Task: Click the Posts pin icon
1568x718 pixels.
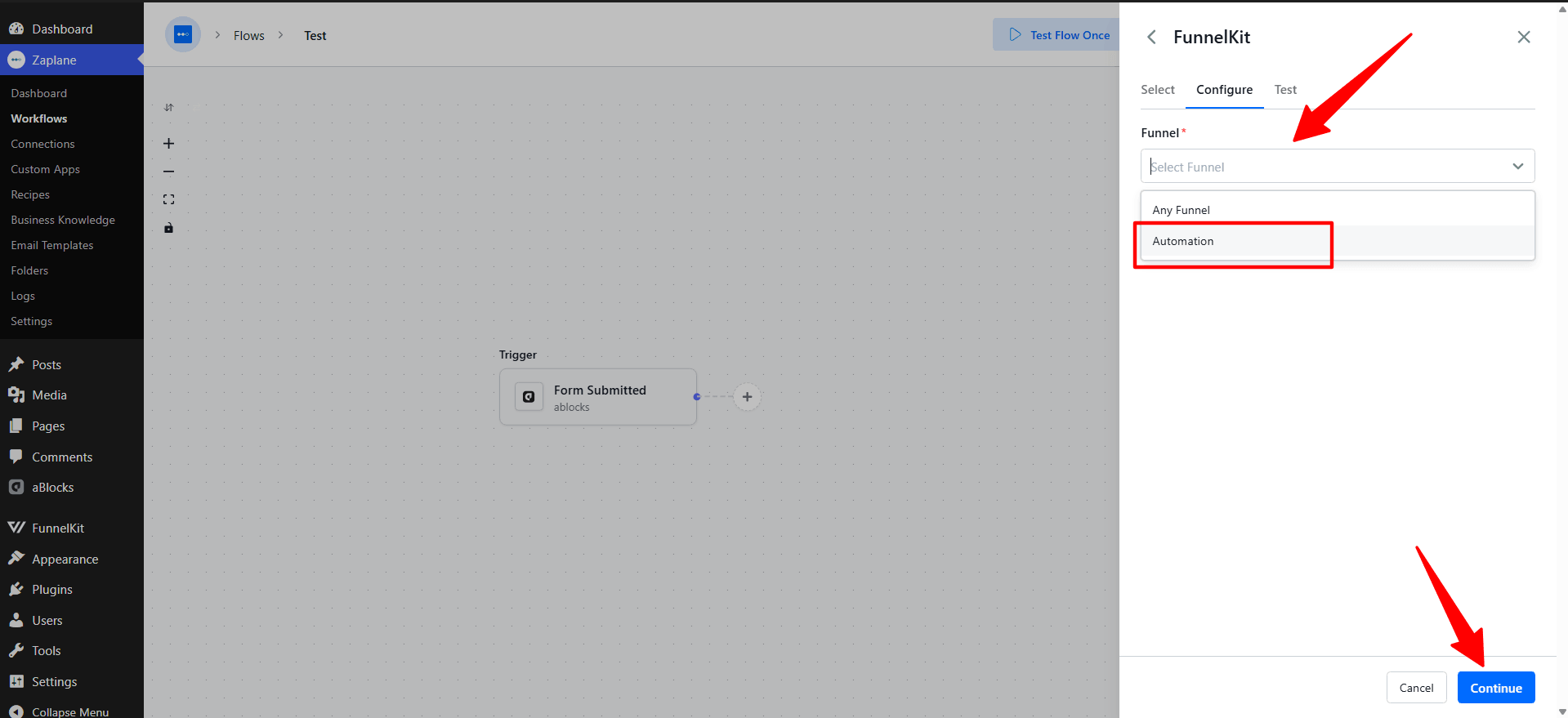Action: pyautogui.click(x=16, y=364)
